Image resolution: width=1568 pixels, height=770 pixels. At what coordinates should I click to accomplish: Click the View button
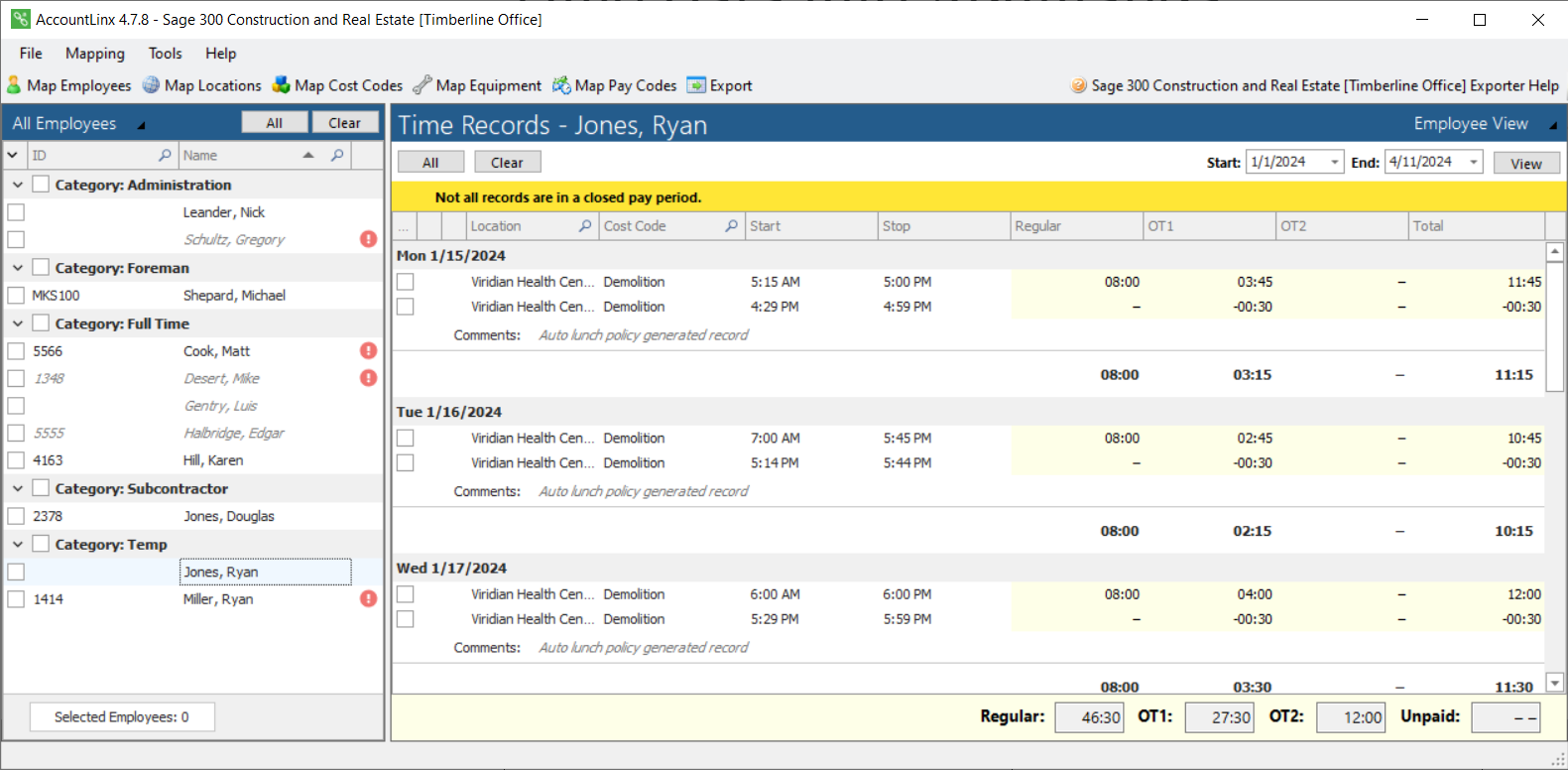[x=1526, y=164]
